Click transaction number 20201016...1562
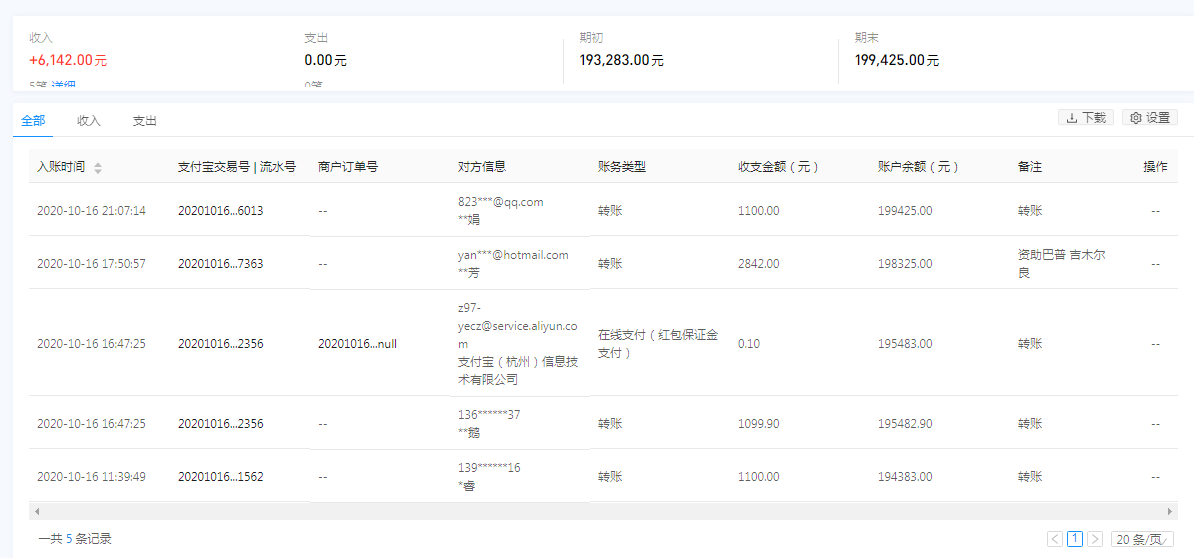 click(x=220, y=477)
